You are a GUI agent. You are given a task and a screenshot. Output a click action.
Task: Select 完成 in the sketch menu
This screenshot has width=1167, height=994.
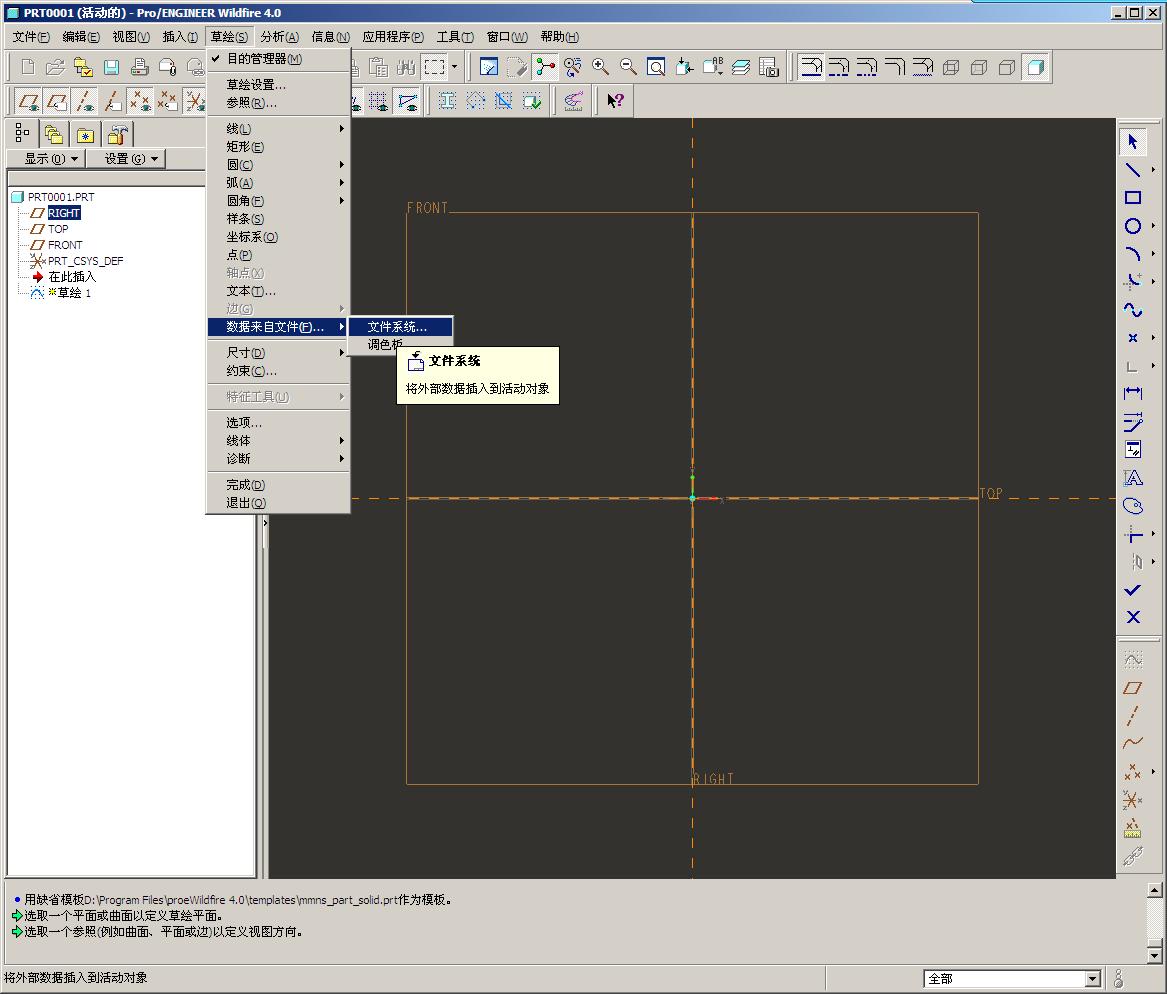[278, 485]
